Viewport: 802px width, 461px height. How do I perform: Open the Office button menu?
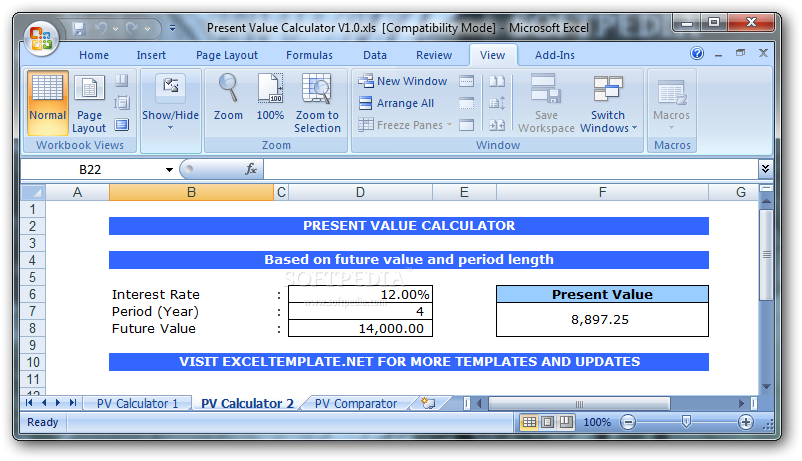41,38
